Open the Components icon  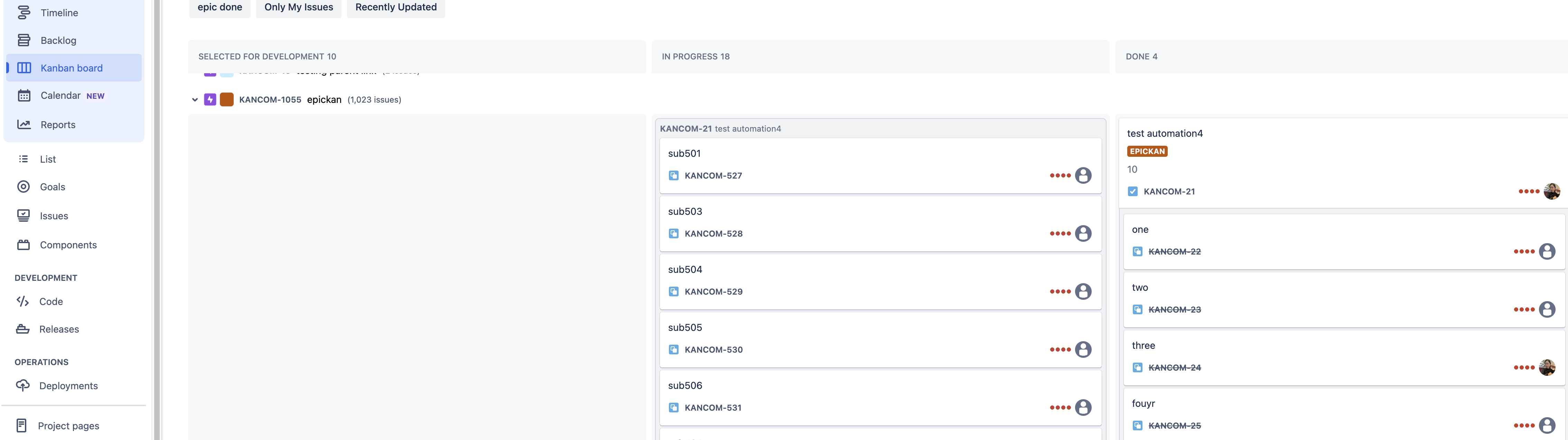click(24, 245)
